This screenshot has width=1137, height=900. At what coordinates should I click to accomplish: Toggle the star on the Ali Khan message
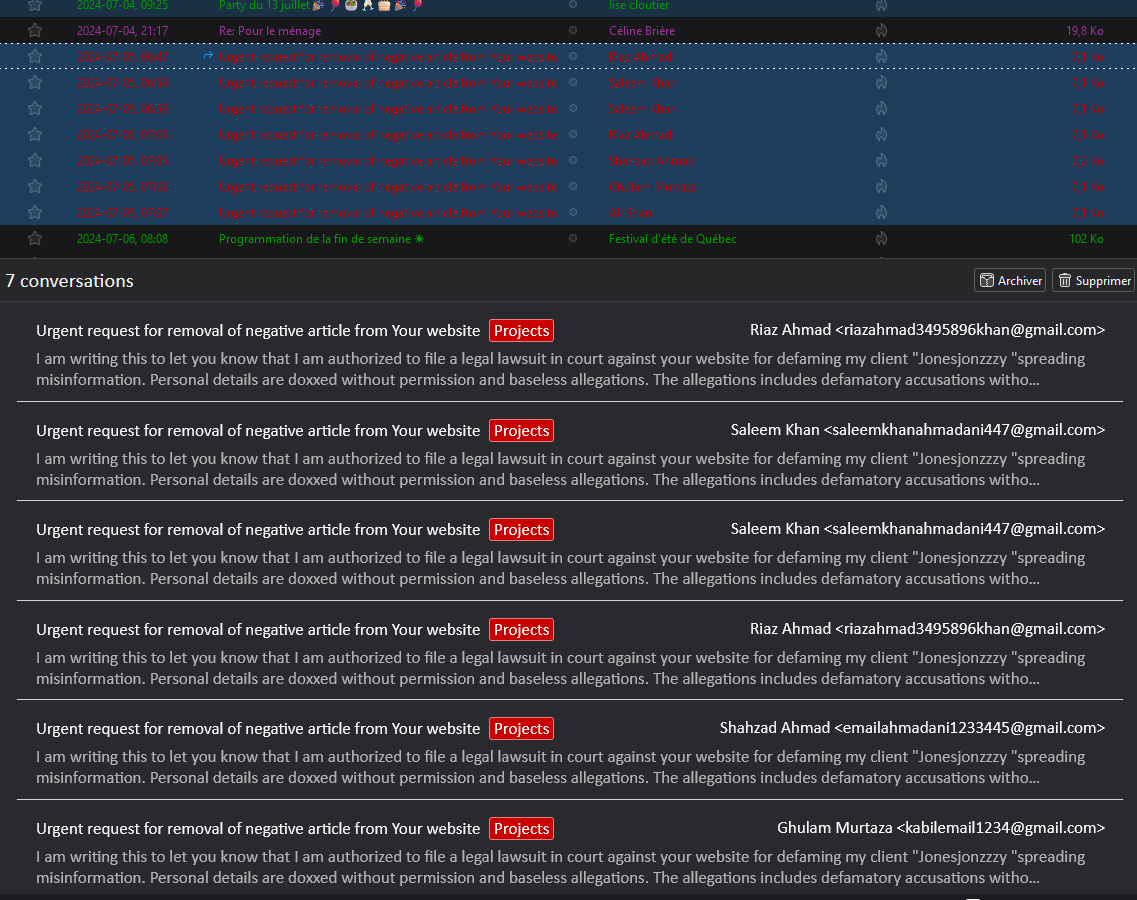click(x=35, y=213)
